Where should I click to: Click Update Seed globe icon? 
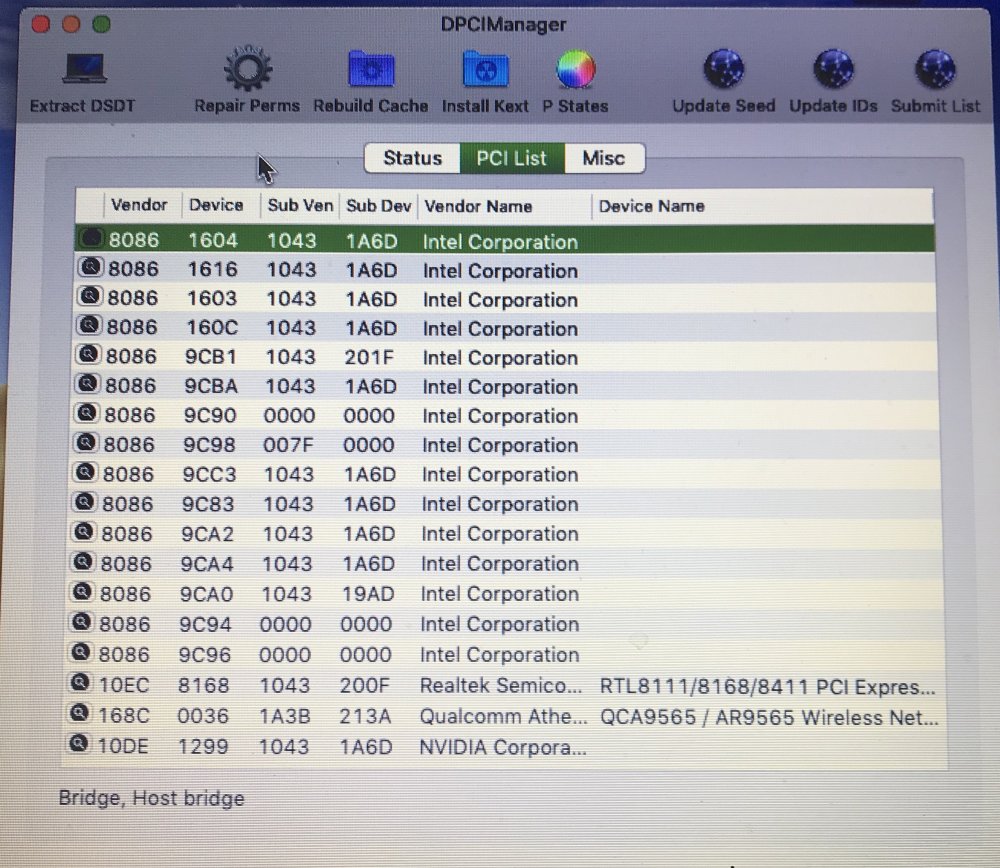pyautogui.click(x=724, y=69)
